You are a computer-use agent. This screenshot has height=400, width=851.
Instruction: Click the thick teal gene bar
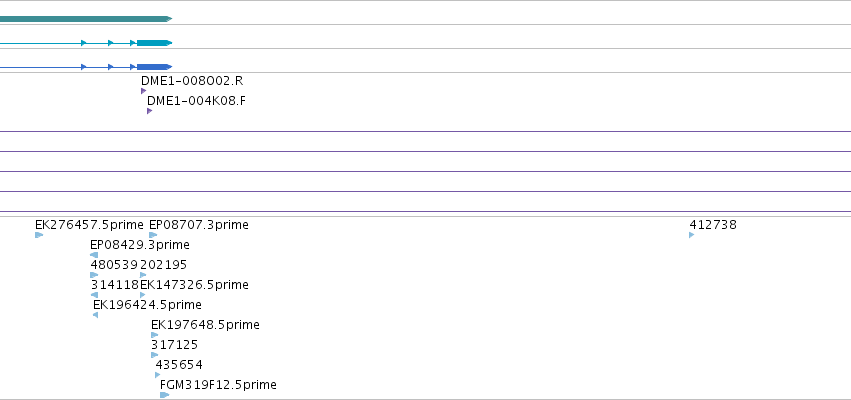tap(86, 19)
